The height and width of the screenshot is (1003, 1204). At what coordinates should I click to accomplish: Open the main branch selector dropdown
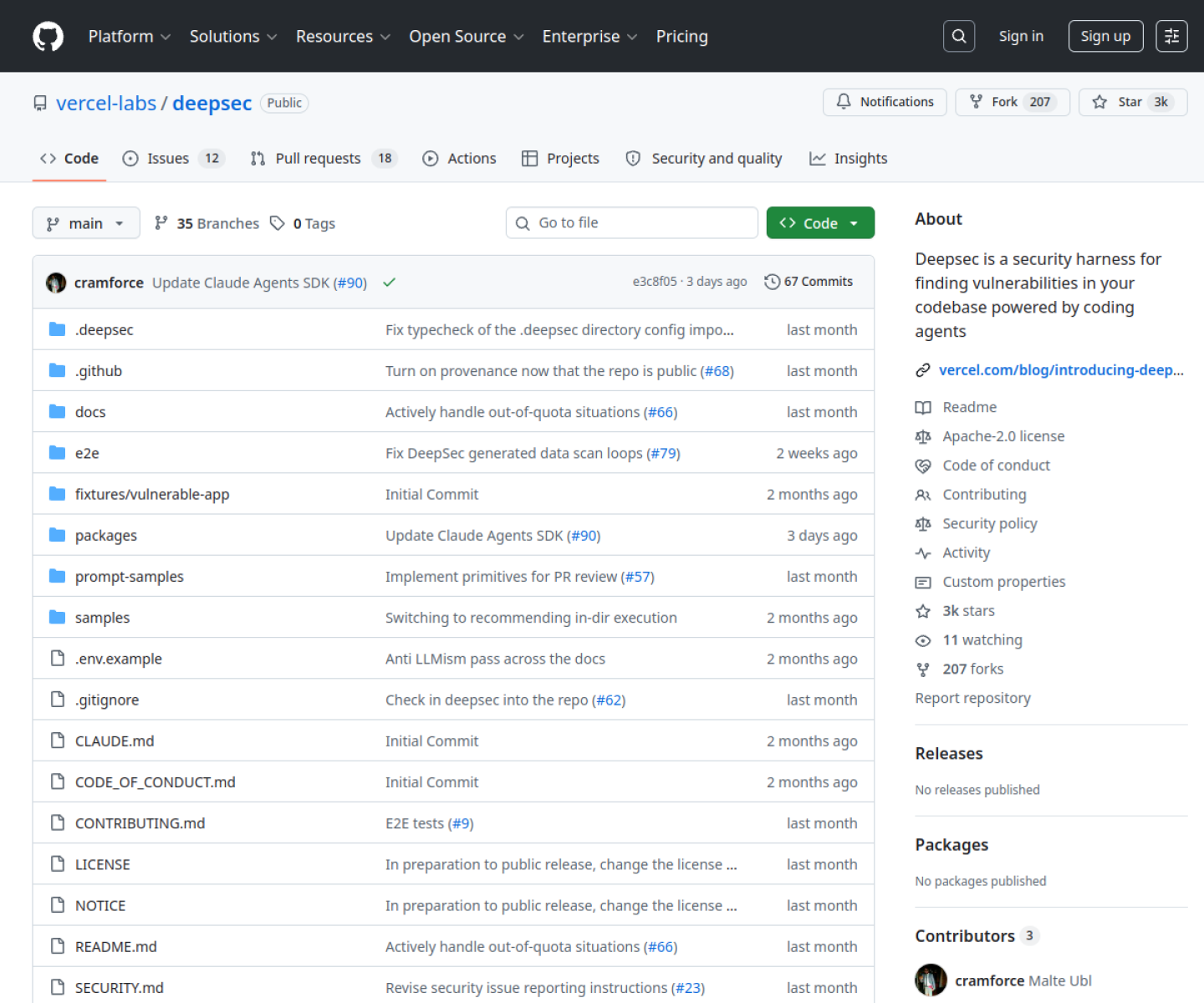86,223
